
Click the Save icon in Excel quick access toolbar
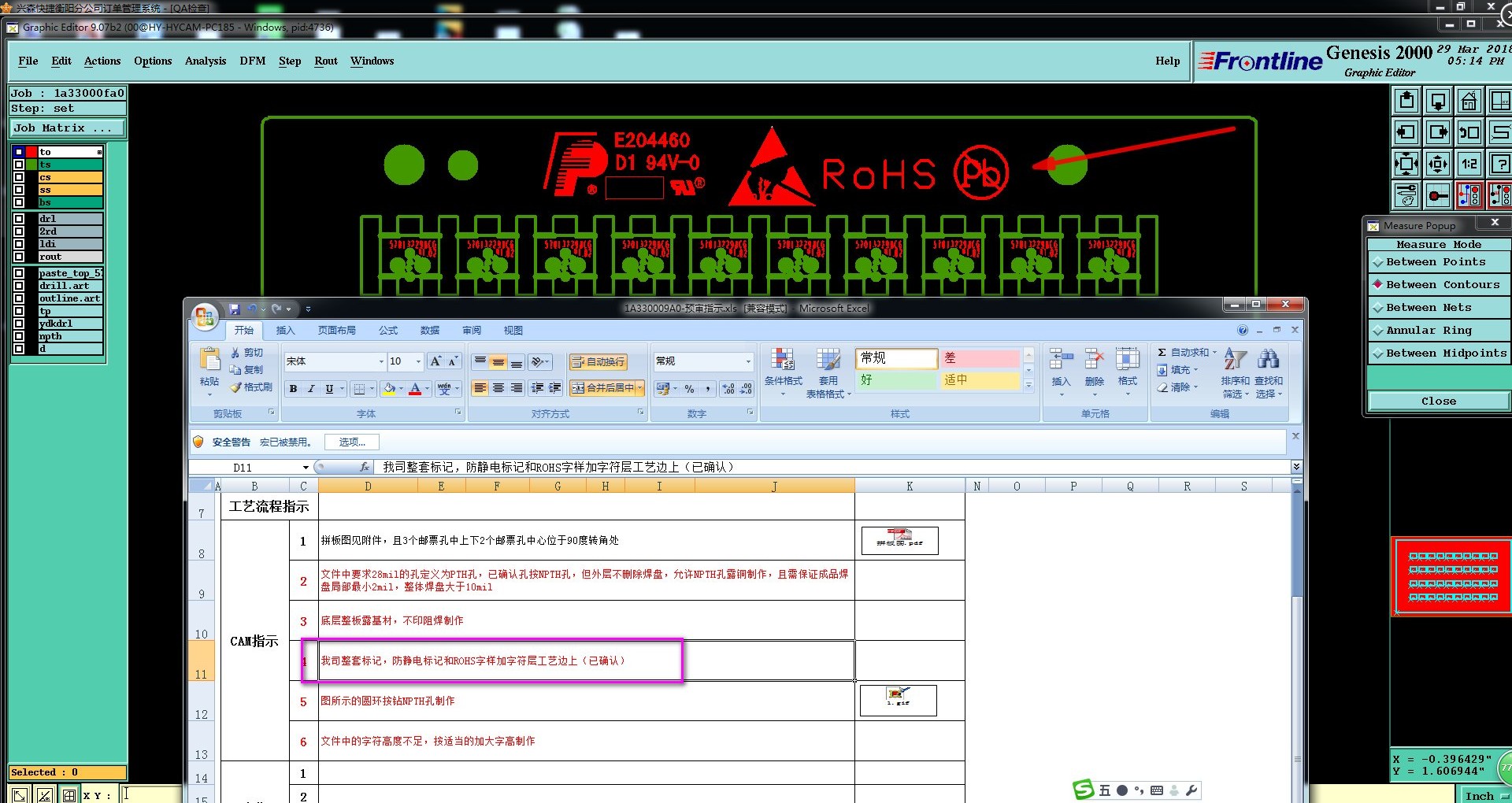coord(234,309)
